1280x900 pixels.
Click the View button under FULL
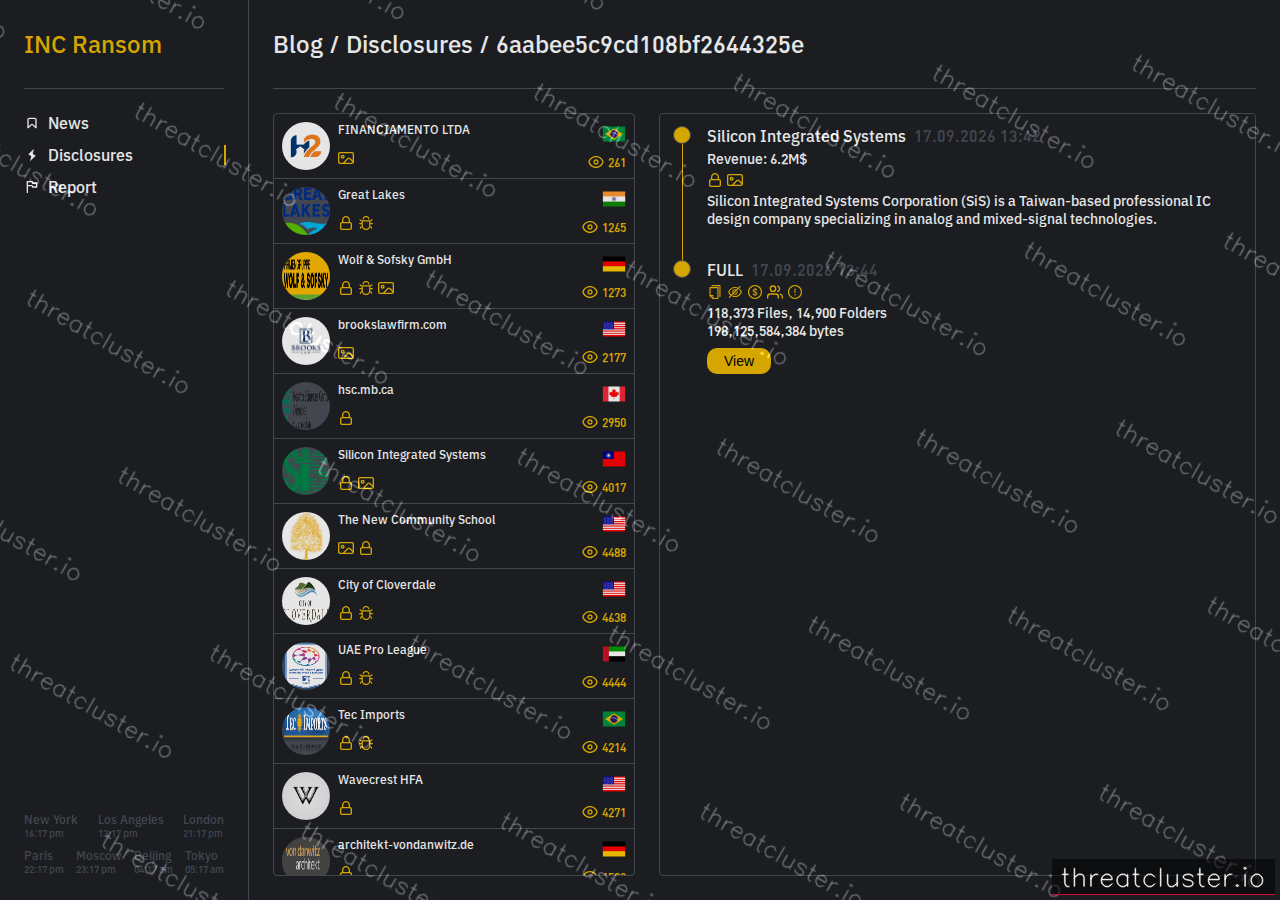pos(739,361)
